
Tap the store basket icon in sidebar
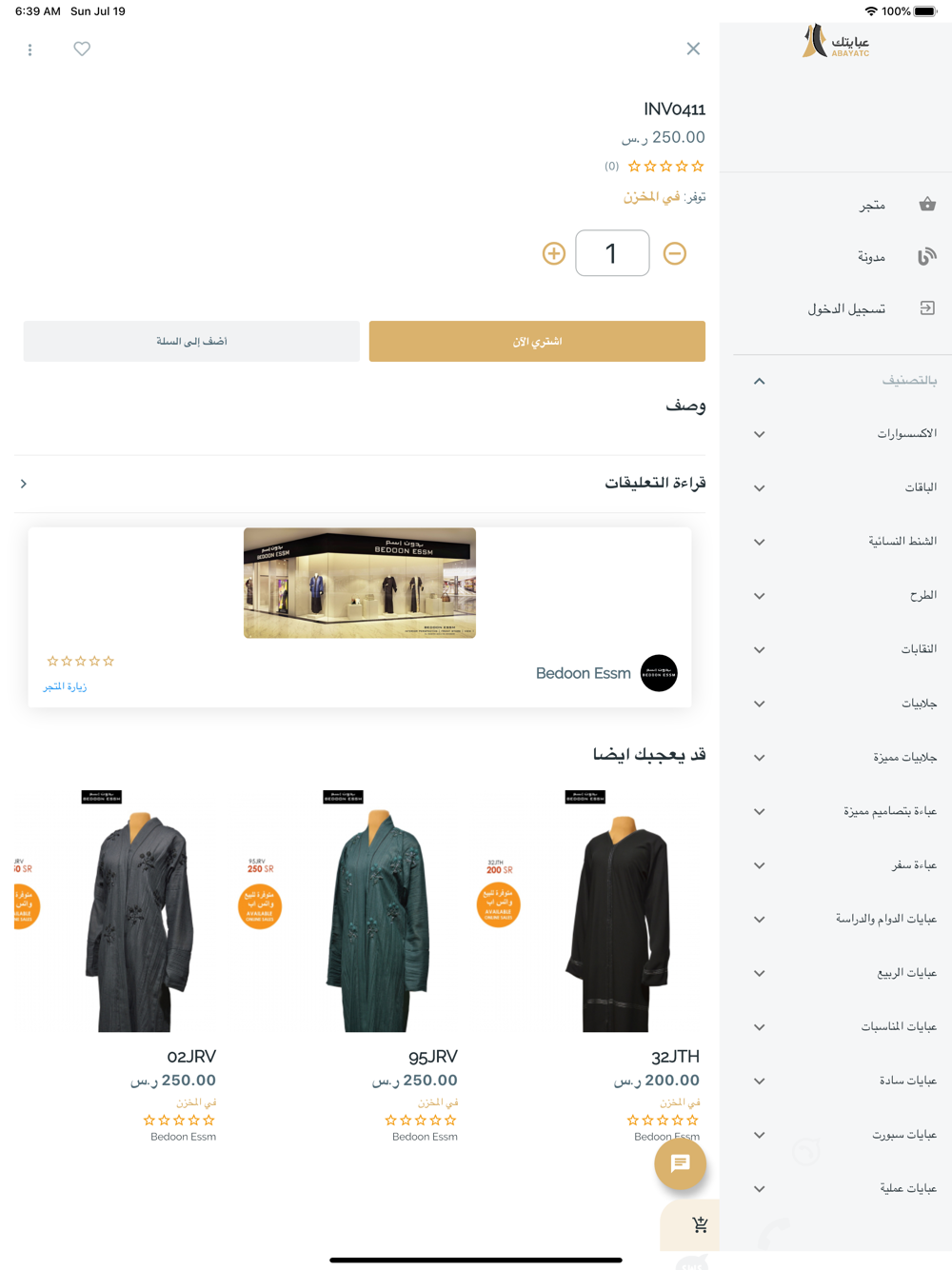pos(927,204)
